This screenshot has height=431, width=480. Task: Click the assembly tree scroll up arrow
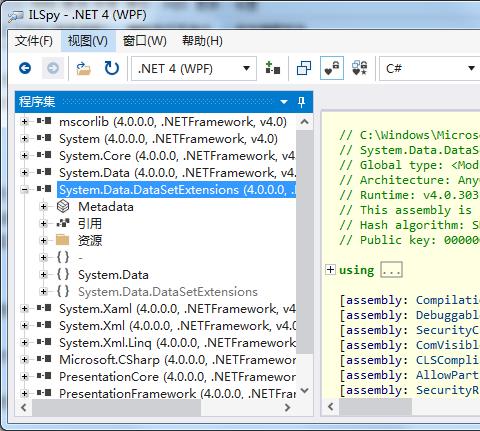tap(304, 122)
